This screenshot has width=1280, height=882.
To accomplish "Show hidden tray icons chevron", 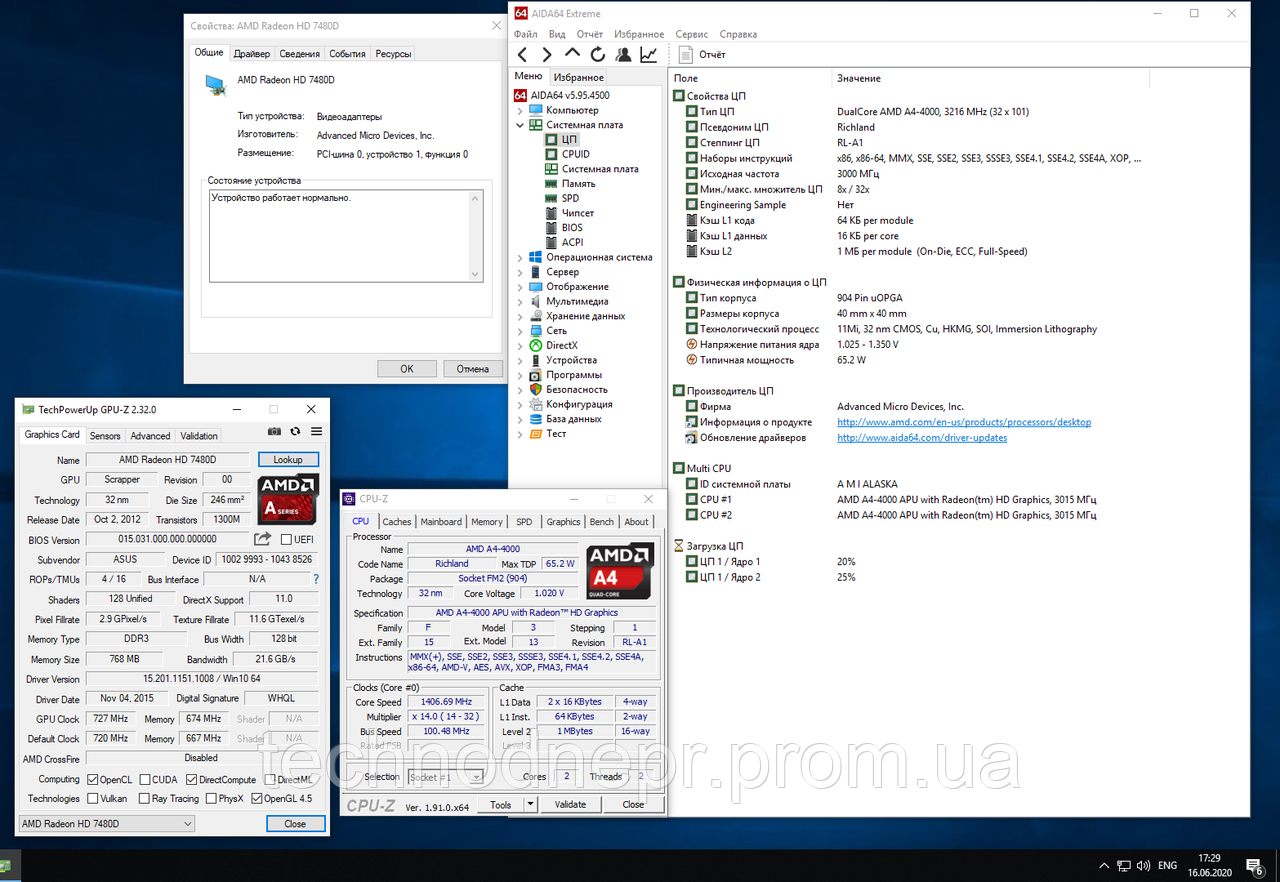I will [x=1103, y=865].
